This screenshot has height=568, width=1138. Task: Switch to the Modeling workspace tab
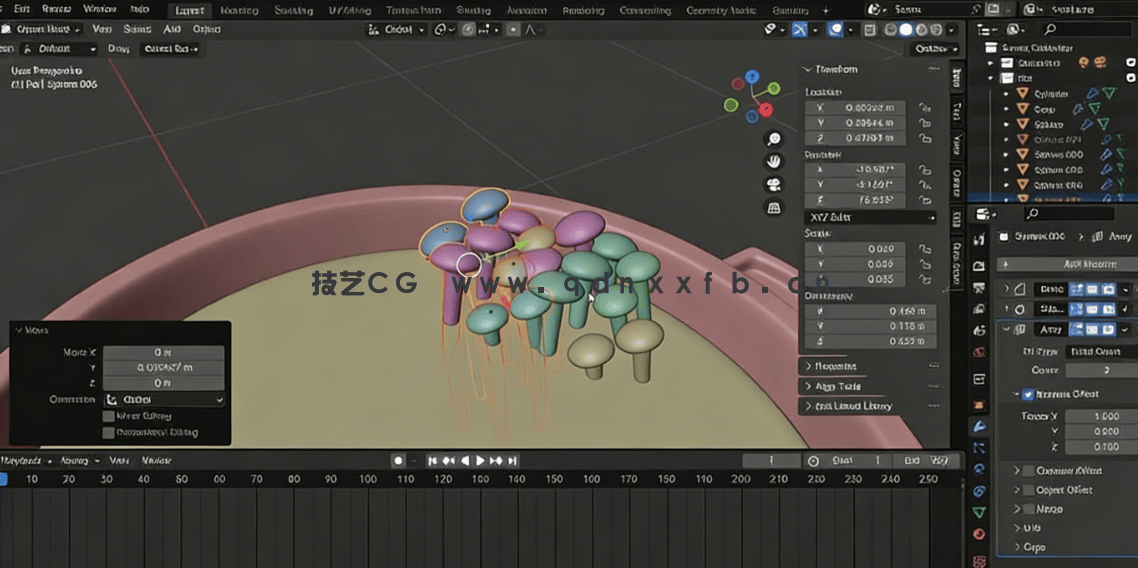[x=241, y=11]
